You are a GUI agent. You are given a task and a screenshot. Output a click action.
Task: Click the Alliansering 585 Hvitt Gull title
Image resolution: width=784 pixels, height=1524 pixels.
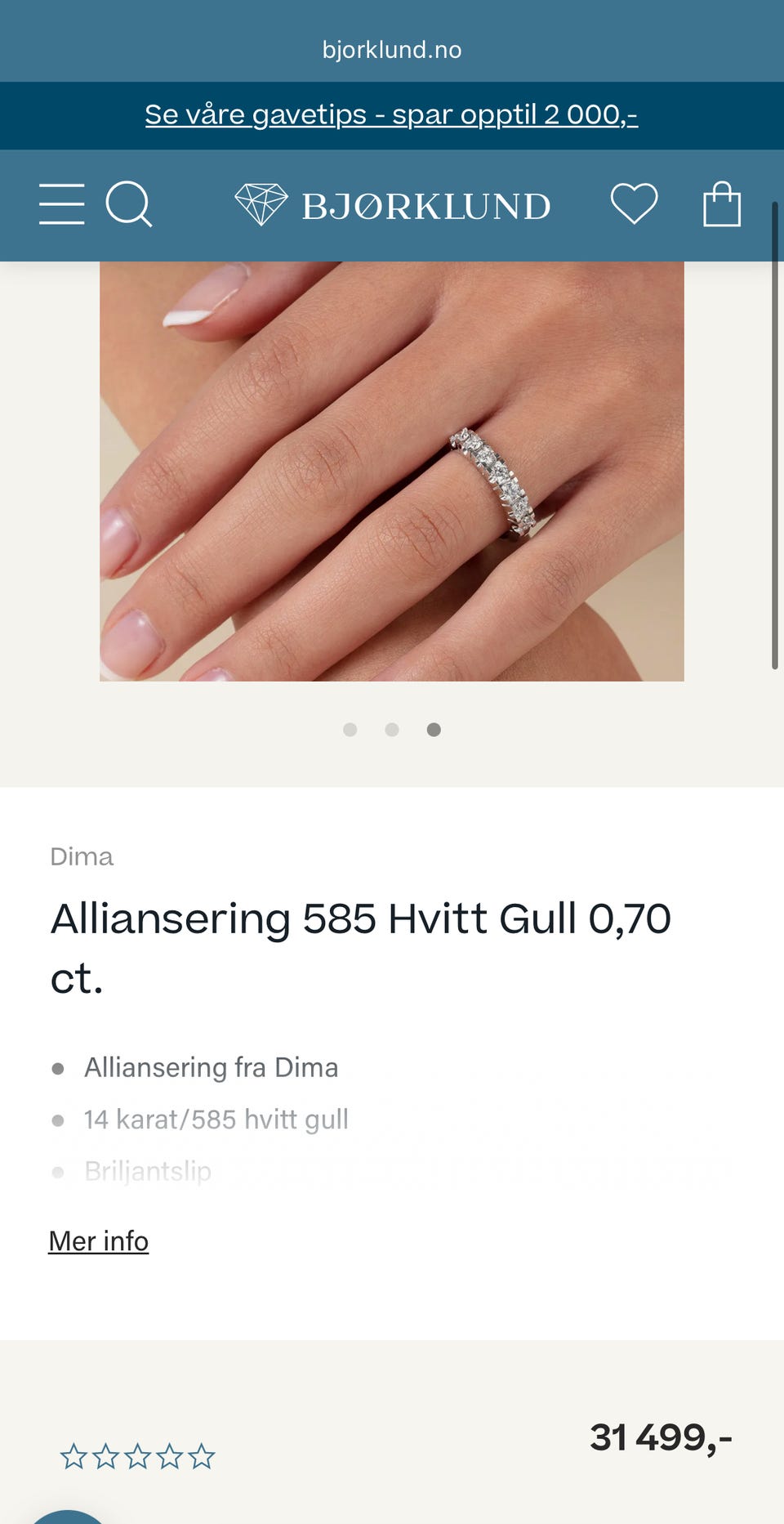click(x=361, y=948)
